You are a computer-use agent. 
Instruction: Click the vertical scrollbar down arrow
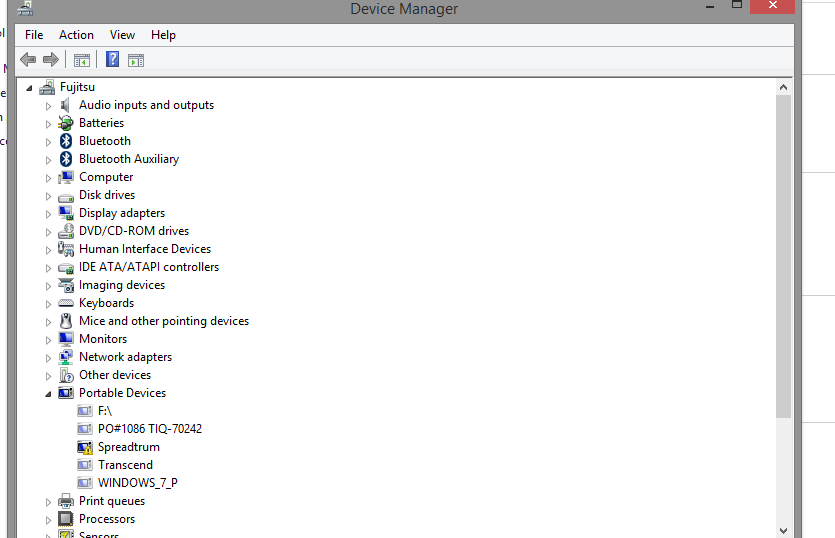click(783, 530)
